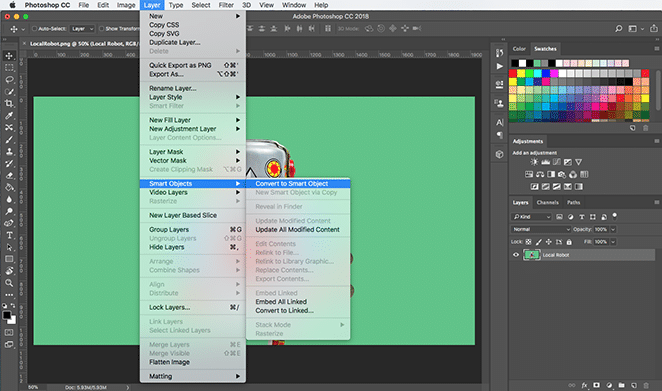662x391 pixels.
Task: Expand the New submenu in Layer menu
Action: coord(193,16)
